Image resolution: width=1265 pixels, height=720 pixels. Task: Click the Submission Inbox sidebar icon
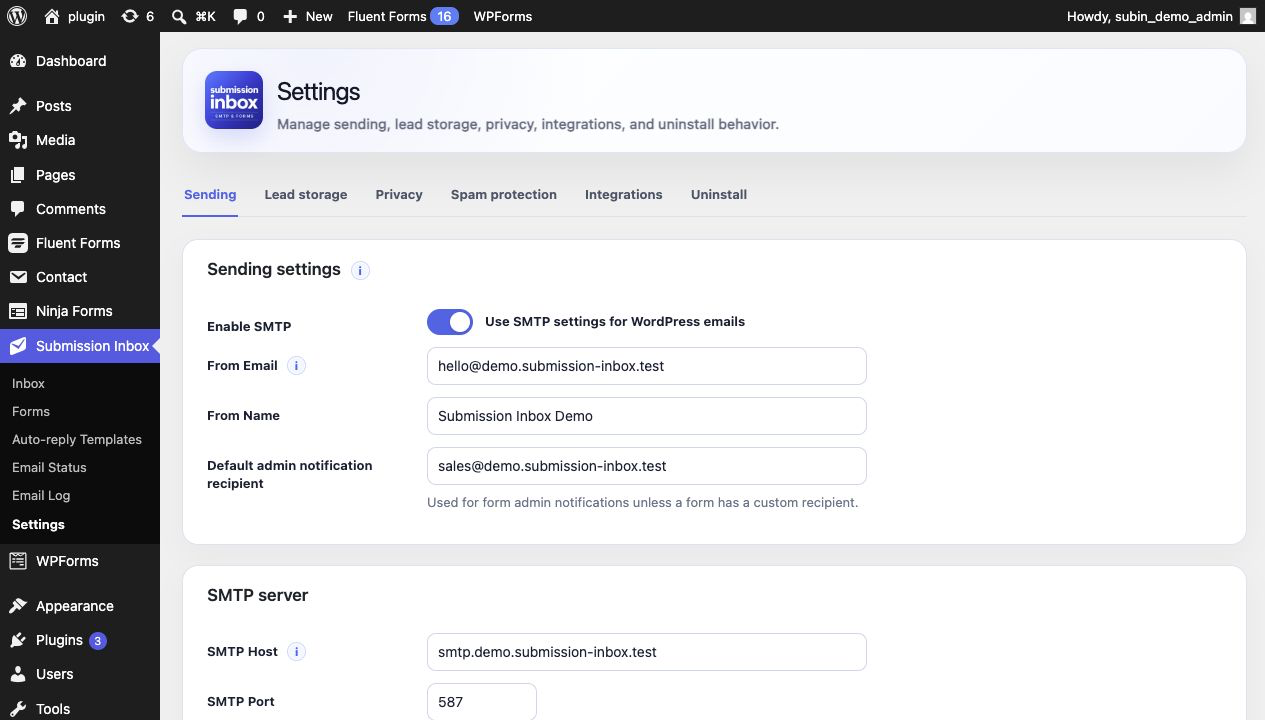tap(18, 346)
